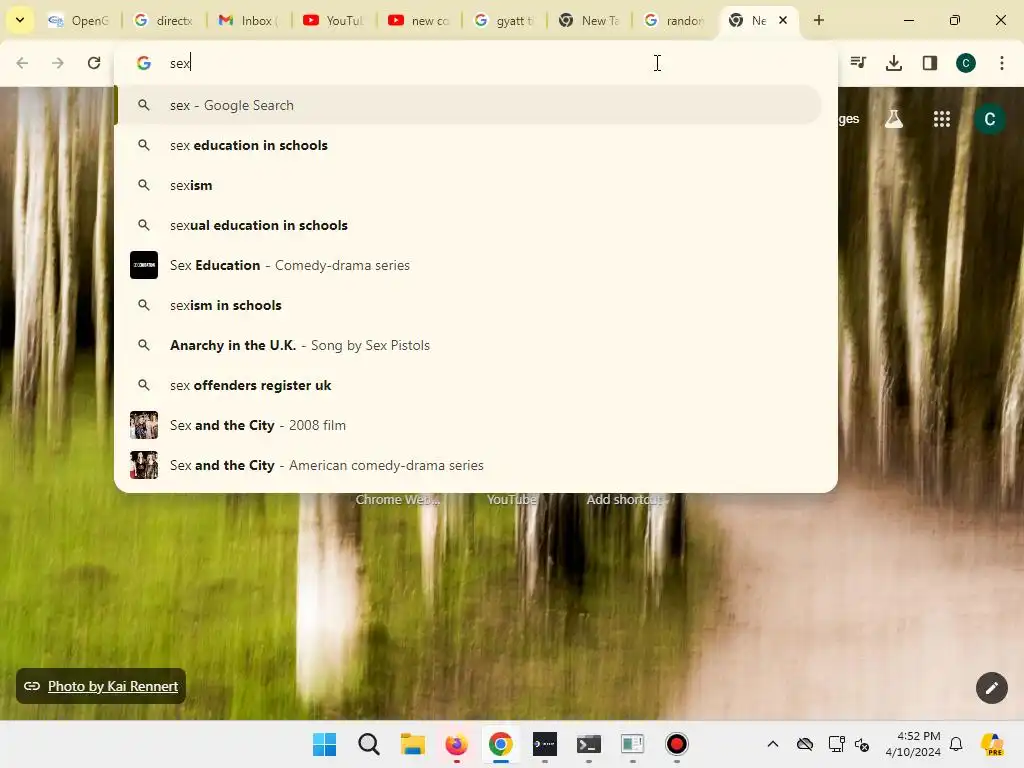The width and height of the screenshot is (1024, 768).
Task: Switch to the New Tab tab labeled 'New Ta'
Action: (588, 21)
